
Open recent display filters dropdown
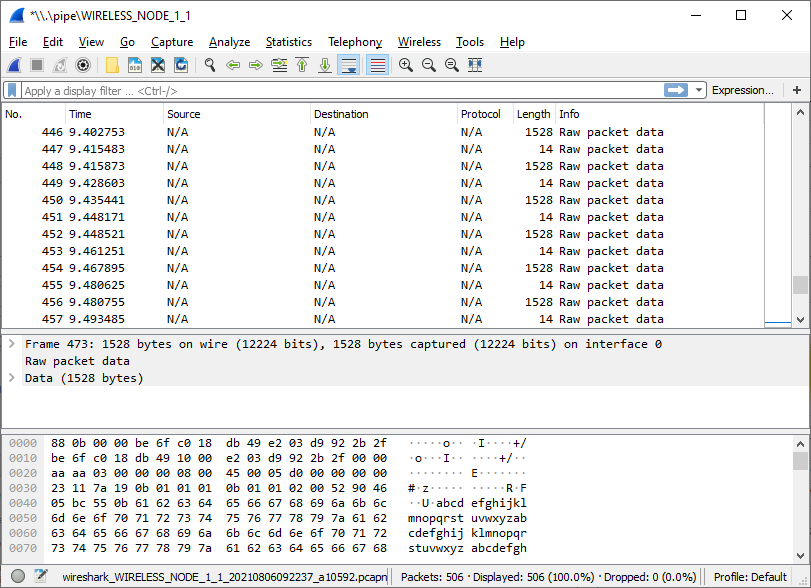pos(699,91)
